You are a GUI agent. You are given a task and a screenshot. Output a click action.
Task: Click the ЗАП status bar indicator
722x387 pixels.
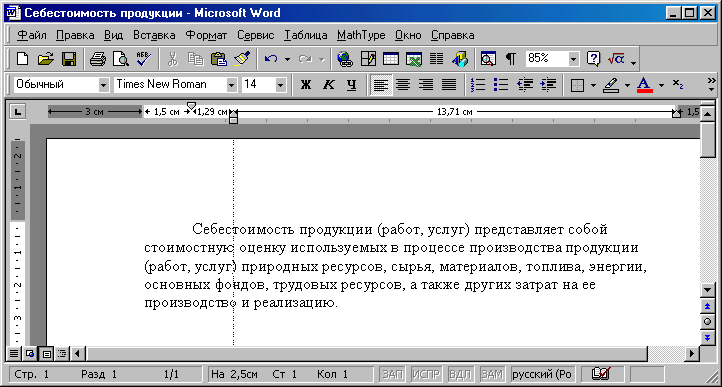pos(393,374)
